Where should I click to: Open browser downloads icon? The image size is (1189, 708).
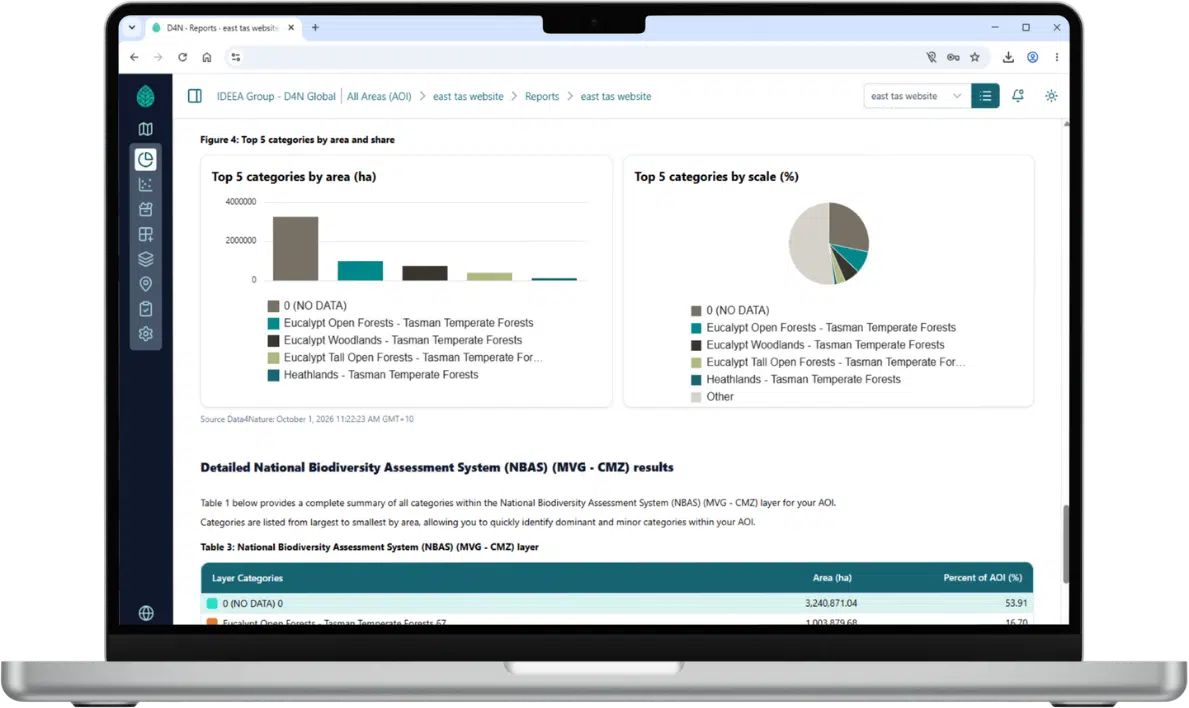(1008, 57)
